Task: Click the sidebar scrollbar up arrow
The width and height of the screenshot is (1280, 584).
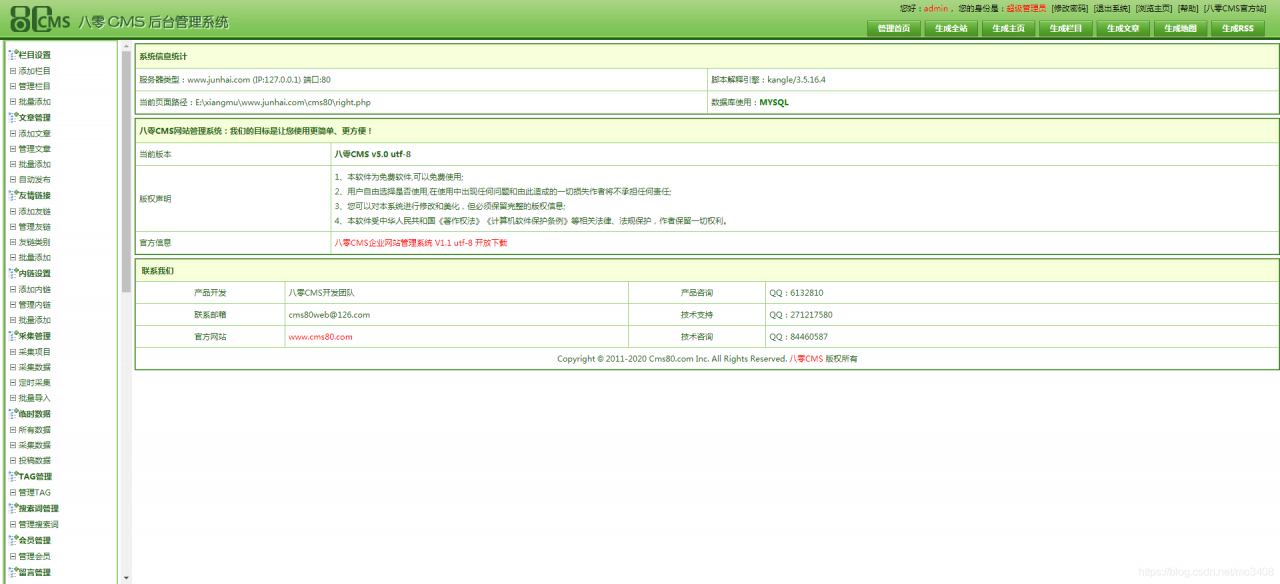Action: coord(126,45)
